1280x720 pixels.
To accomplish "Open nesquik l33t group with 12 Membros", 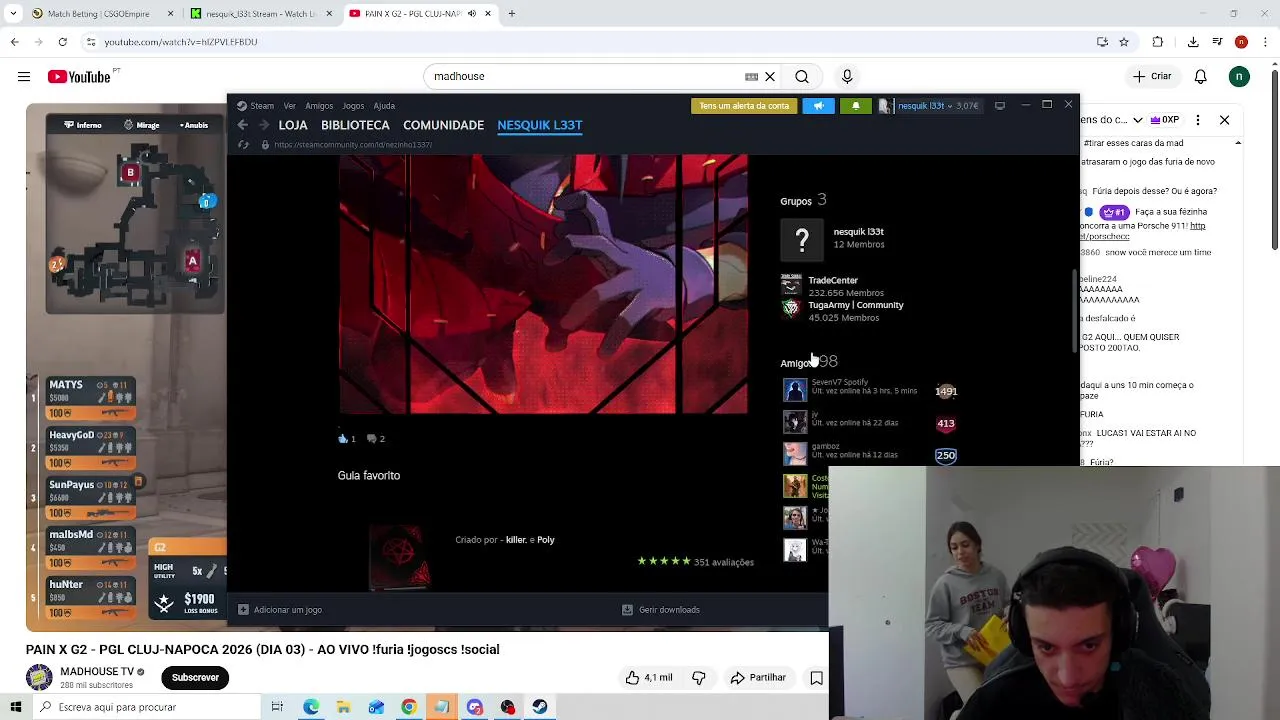I will point(858,232).
